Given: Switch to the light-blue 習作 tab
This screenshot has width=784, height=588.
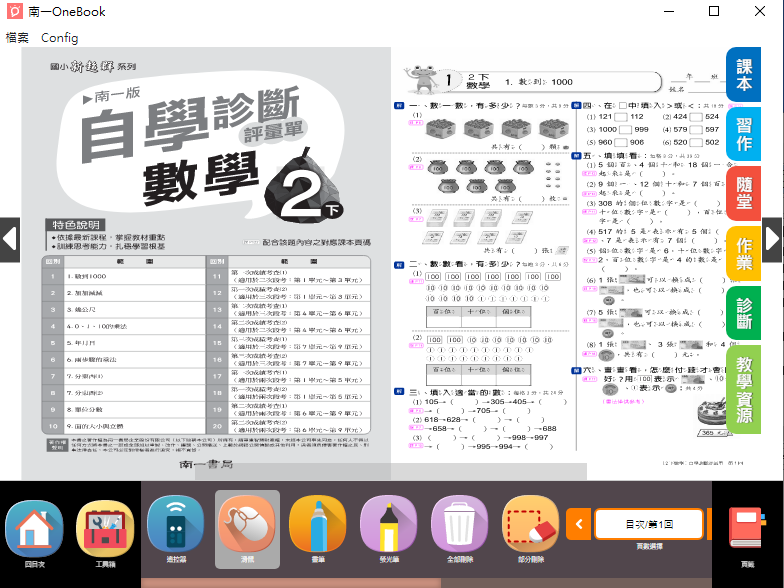Looking at the screenshot, I should pyautogui.click(x=744, y=134).
